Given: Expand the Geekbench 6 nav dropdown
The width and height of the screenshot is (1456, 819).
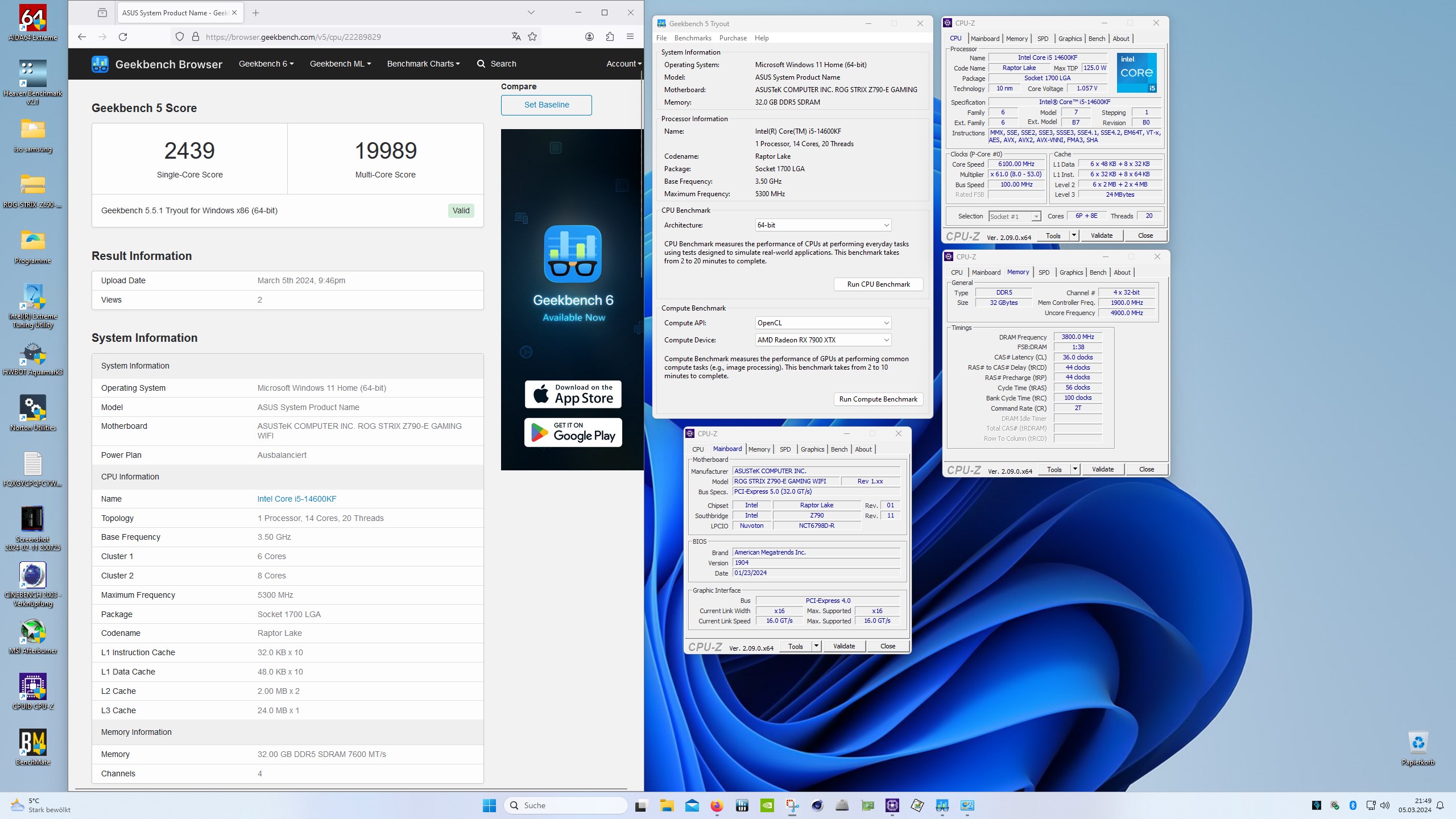Looking at the screenshot, I should click(x=266, y=64).
